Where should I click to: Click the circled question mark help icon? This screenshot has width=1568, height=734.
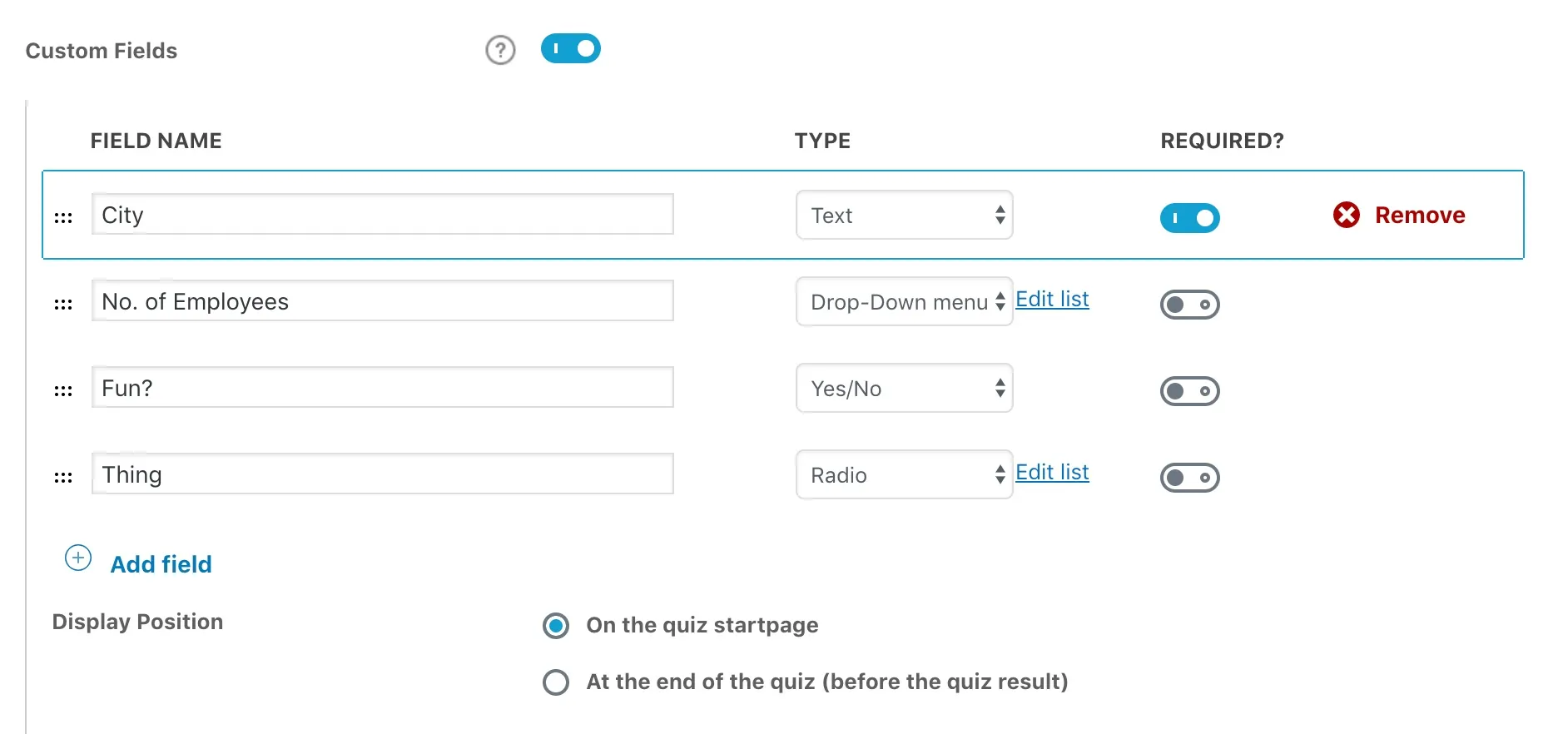click(499, 50)
